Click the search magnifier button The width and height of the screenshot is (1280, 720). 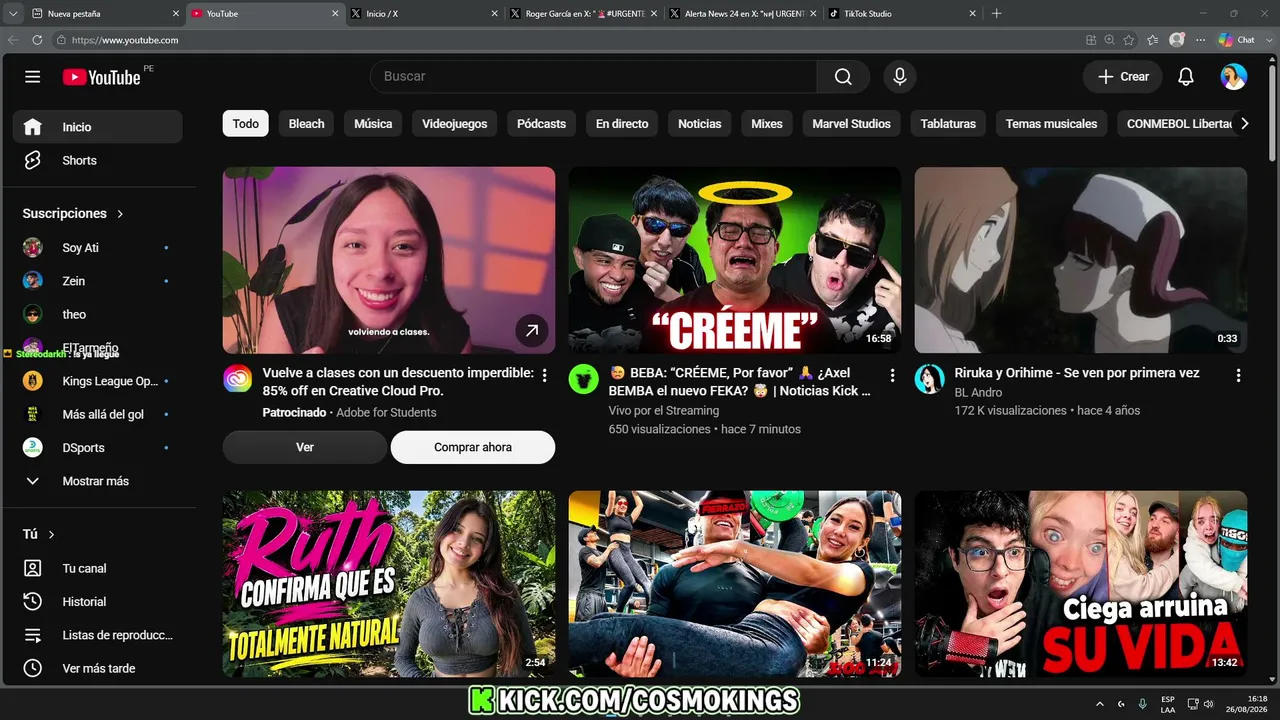tap(843, 77)
